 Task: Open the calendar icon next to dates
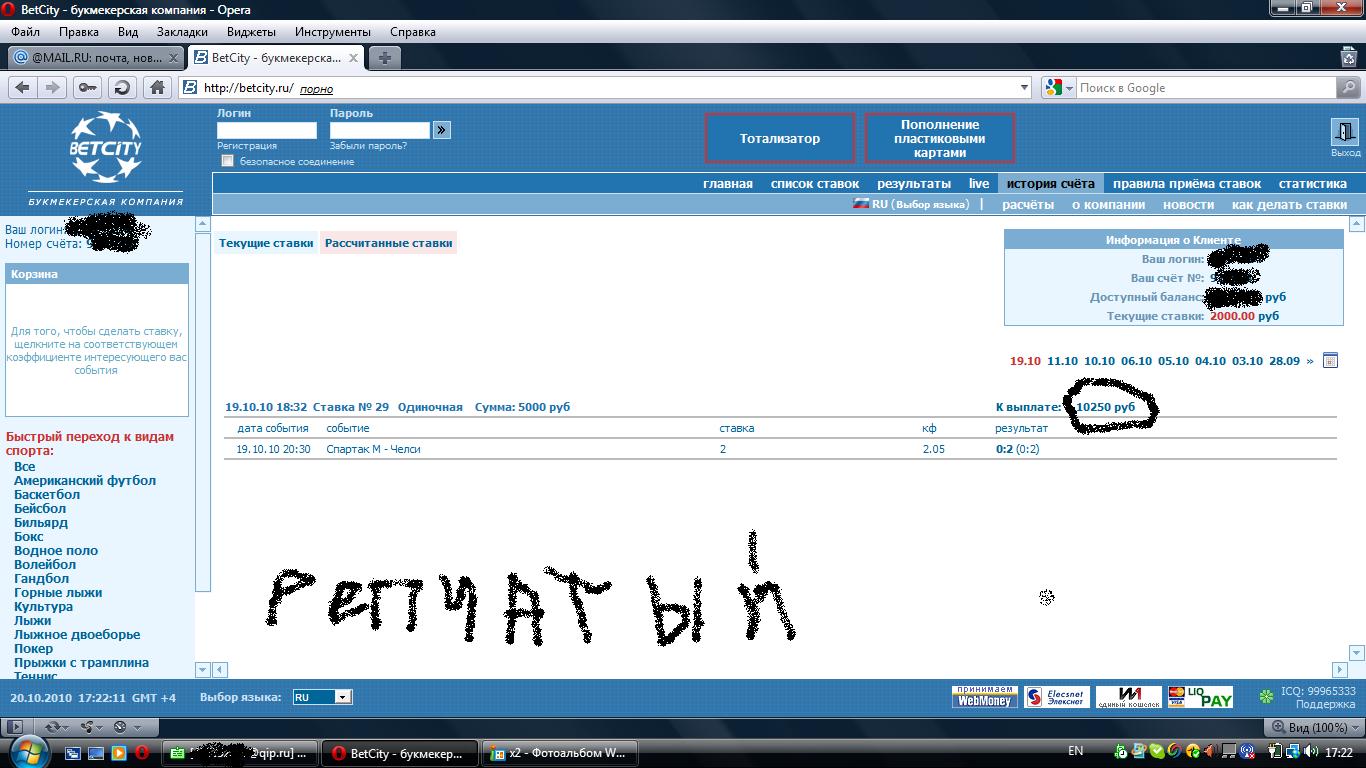click(1330, 361)
